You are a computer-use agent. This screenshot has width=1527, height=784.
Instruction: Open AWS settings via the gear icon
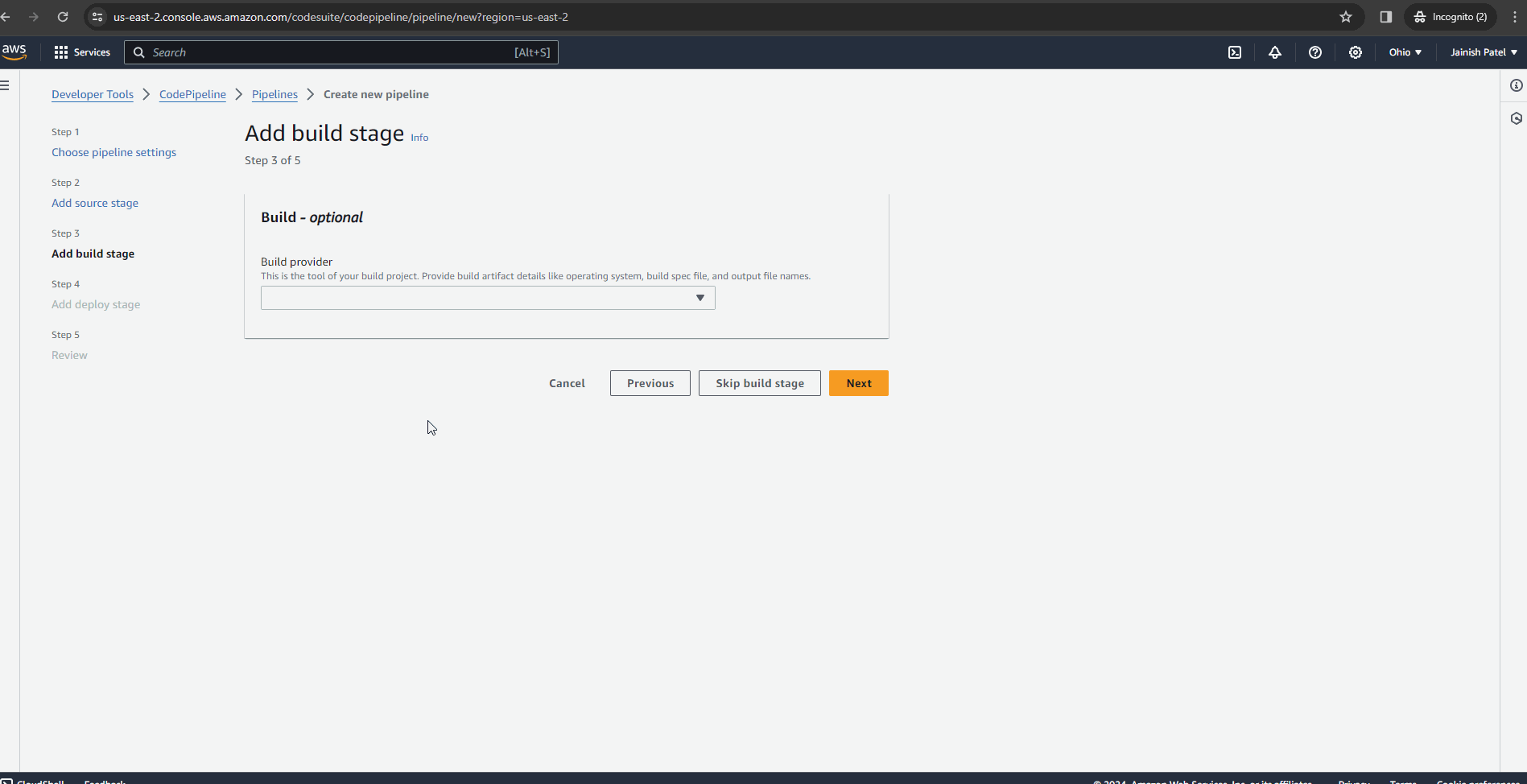coord(1356,52)
